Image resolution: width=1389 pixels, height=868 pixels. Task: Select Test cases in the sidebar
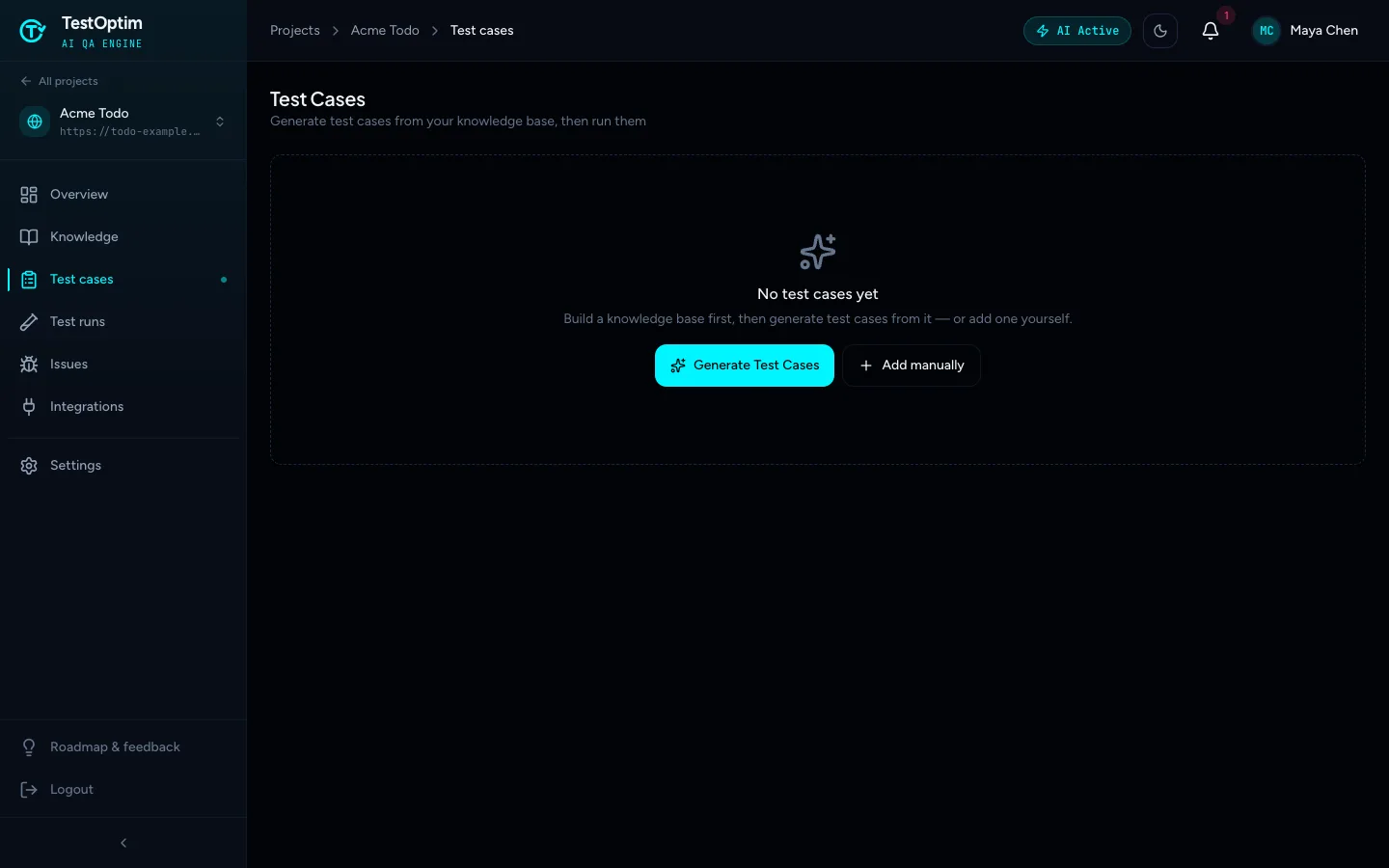(123, 280)
